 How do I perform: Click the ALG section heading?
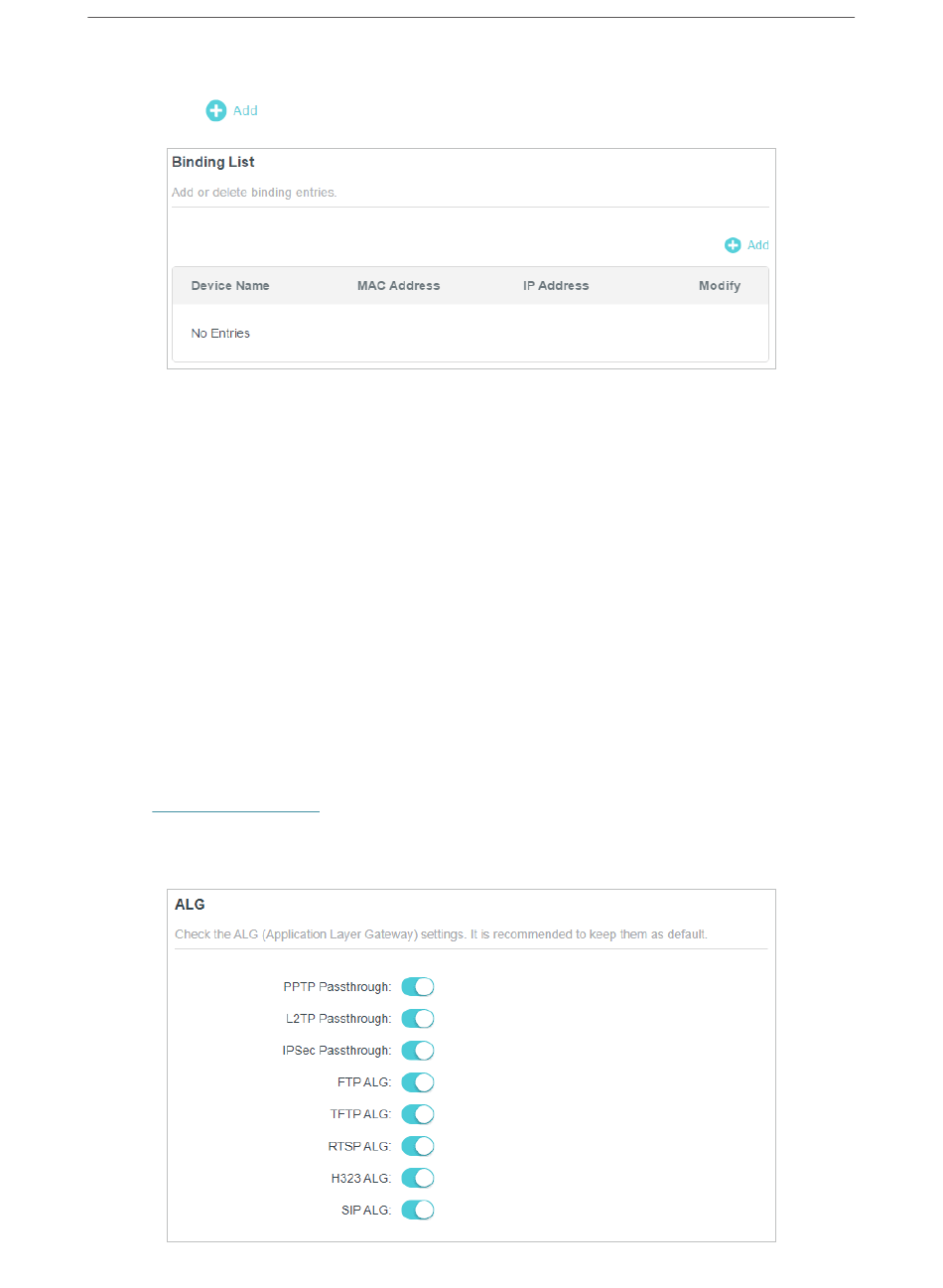(190, 905)
